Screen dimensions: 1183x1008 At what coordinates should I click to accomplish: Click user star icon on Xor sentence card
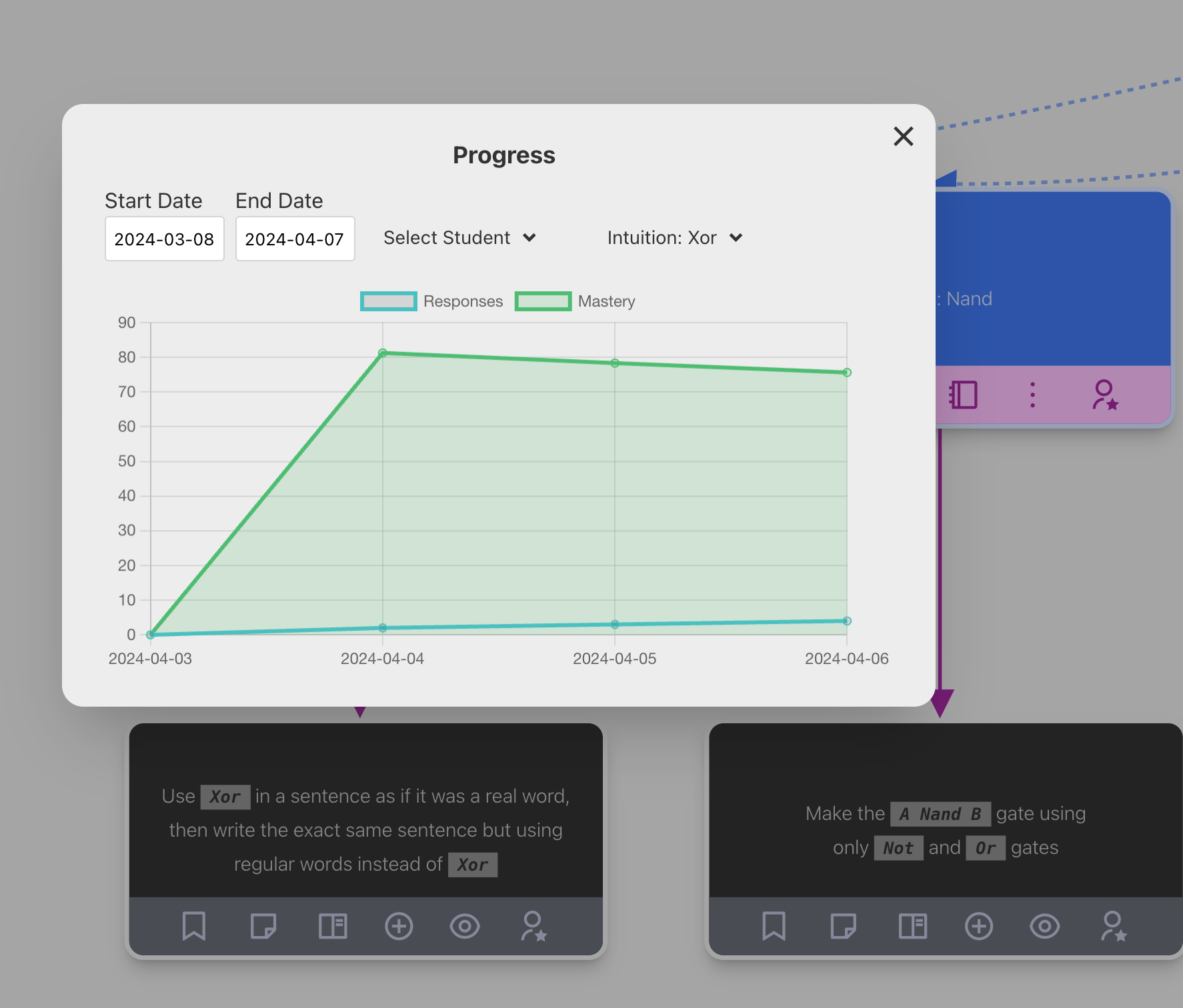pyautogui.click(x=533, y=926)
